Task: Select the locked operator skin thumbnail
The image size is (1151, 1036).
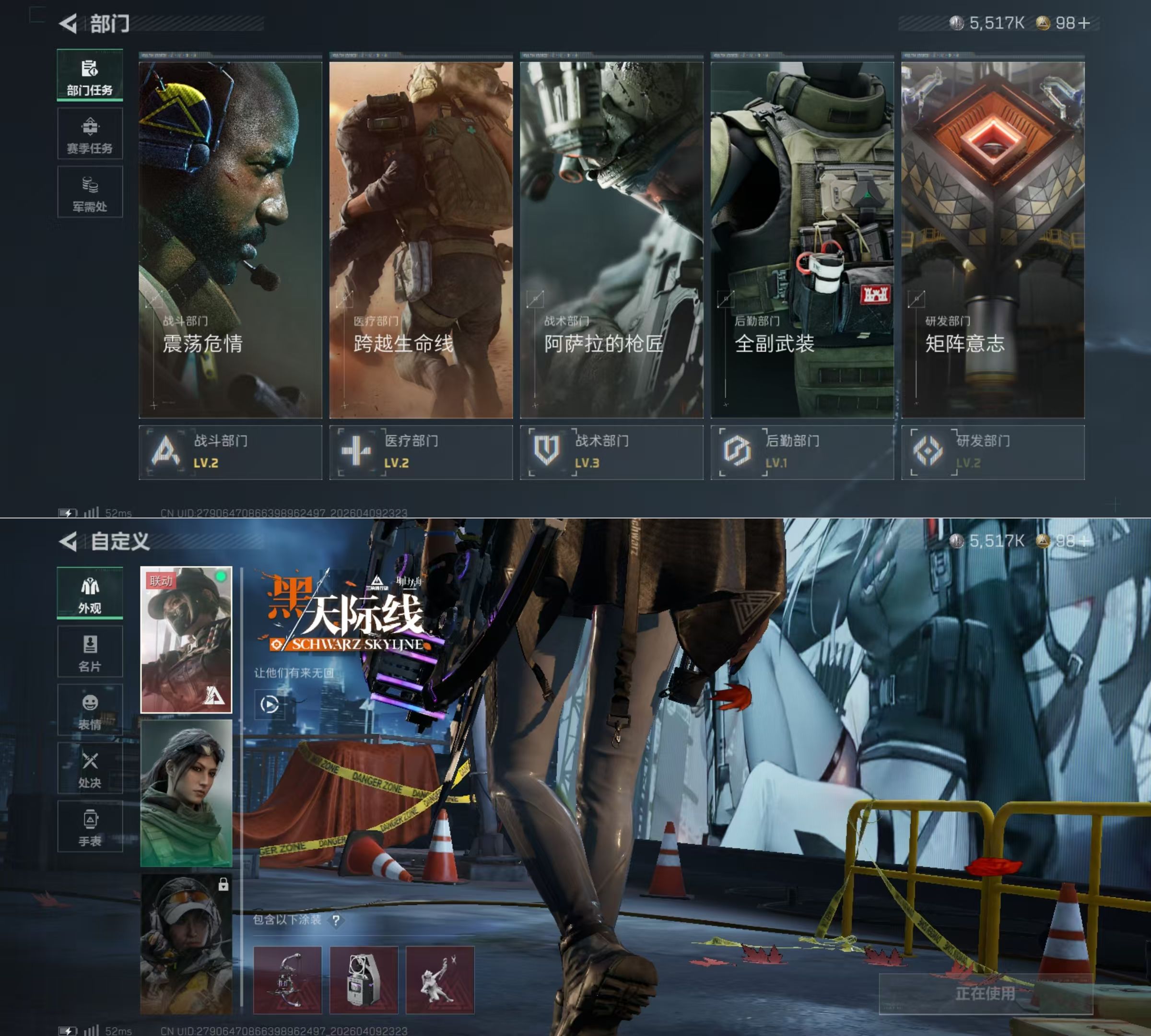Action: tap(186, 944)
